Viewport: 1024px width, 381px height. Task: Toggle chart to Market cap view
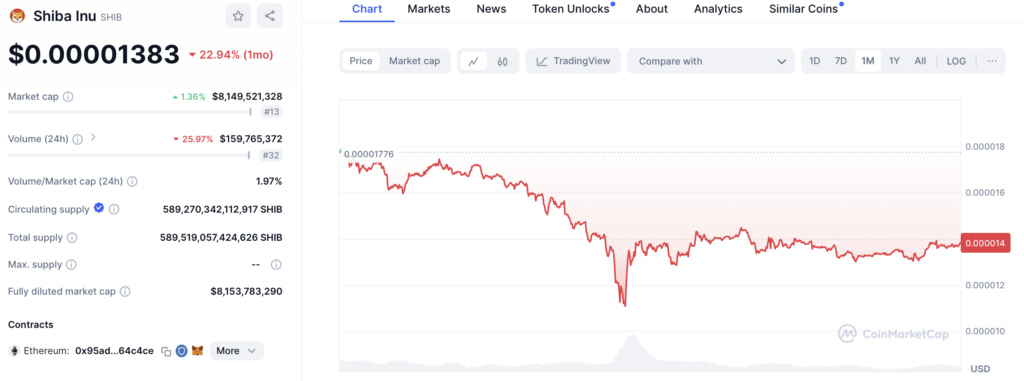pyautogui.click(x=415, y=61)
